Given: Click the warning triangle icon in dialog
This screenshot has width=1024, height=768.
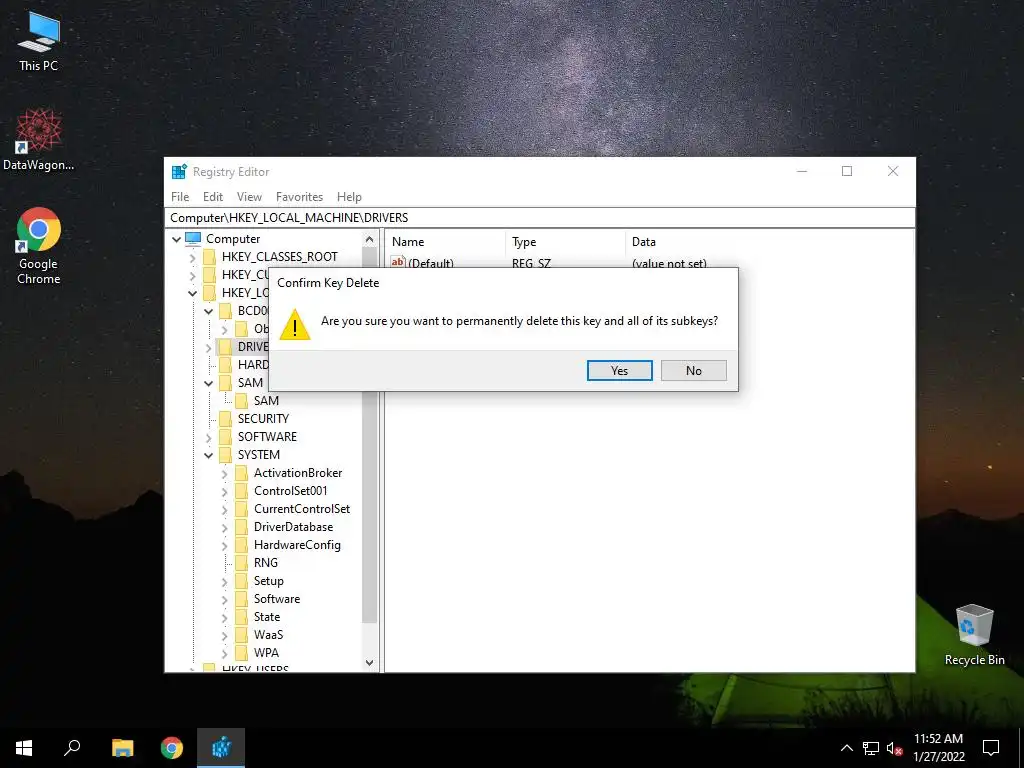Looking at the screenshot, I should tap(295, 325).
